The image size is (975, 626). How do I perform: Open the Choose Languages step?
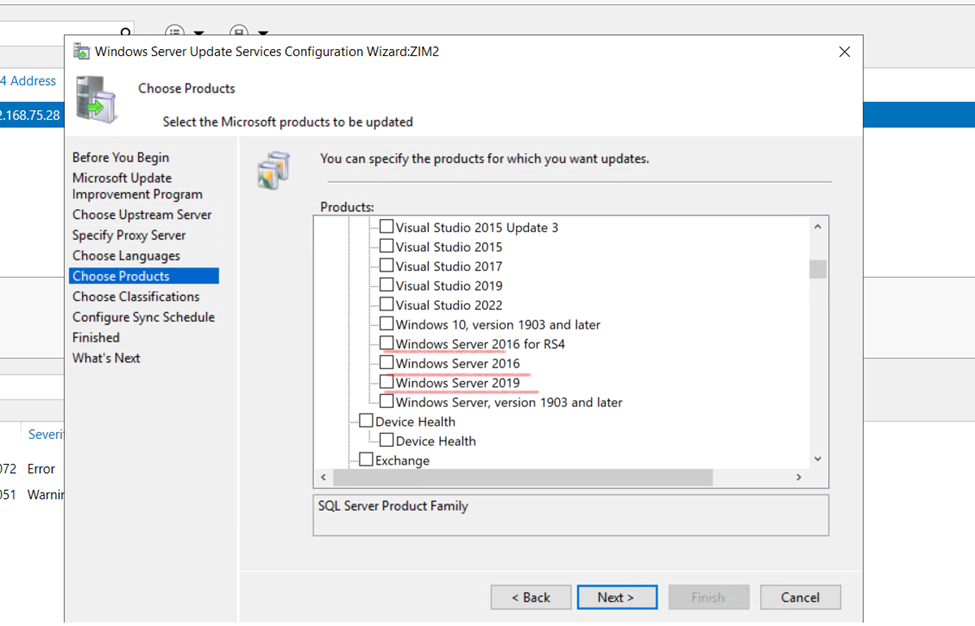point(126,256)
